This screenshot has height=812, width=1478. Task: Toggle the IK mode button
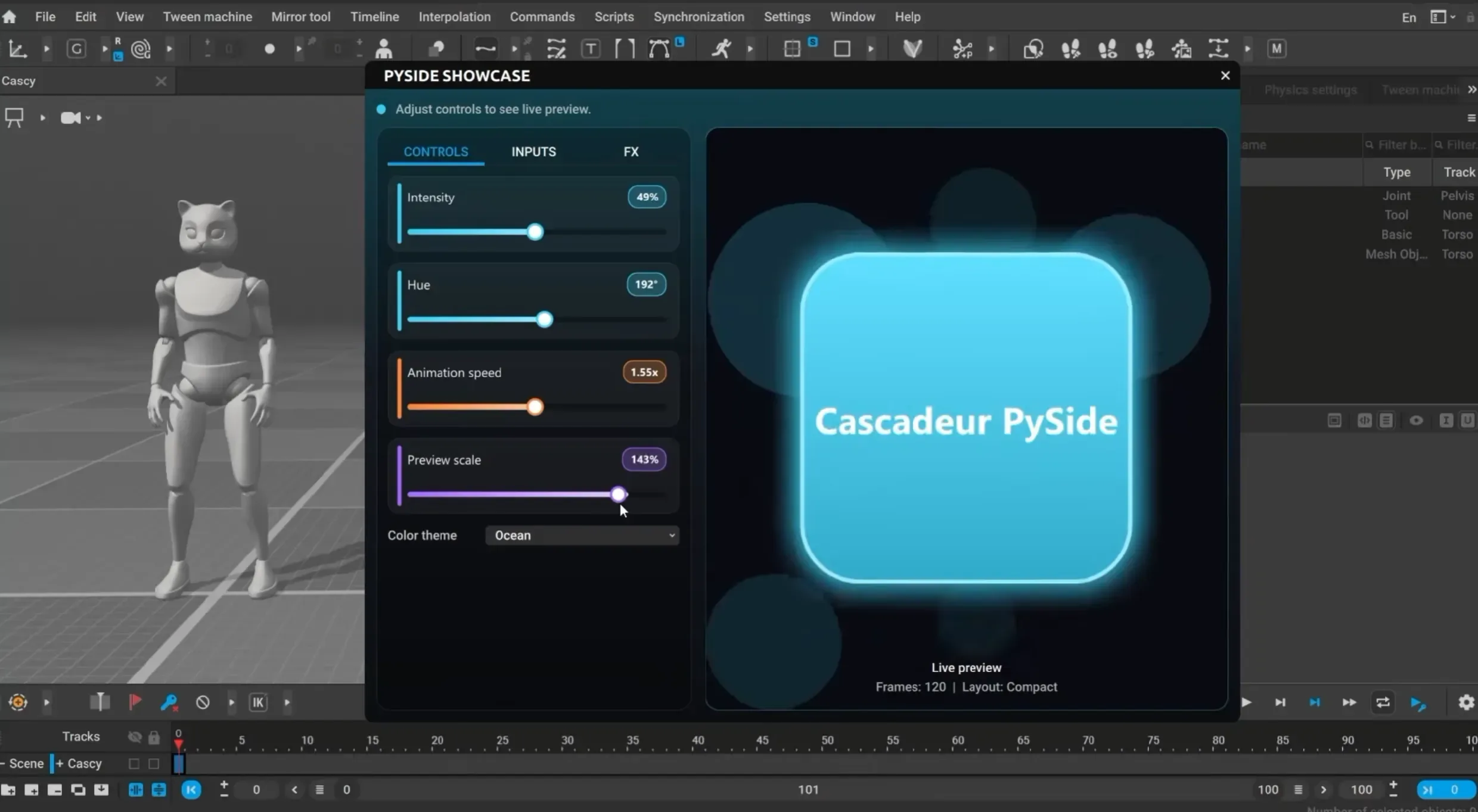pos(258,702)
